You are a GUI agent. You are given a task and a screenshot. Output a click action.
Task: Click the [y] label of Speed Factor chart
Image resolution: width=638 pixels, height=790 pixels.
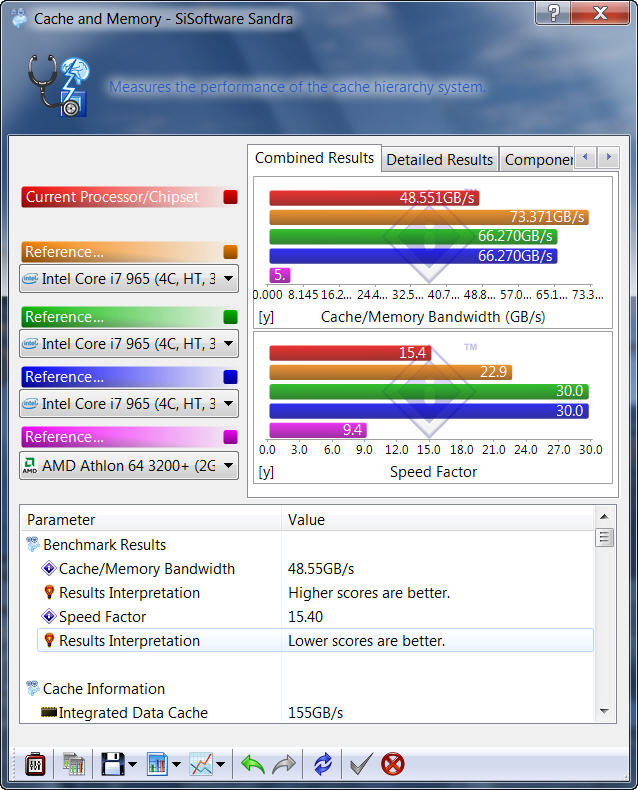pyautogui.click(x=266, y=472)
